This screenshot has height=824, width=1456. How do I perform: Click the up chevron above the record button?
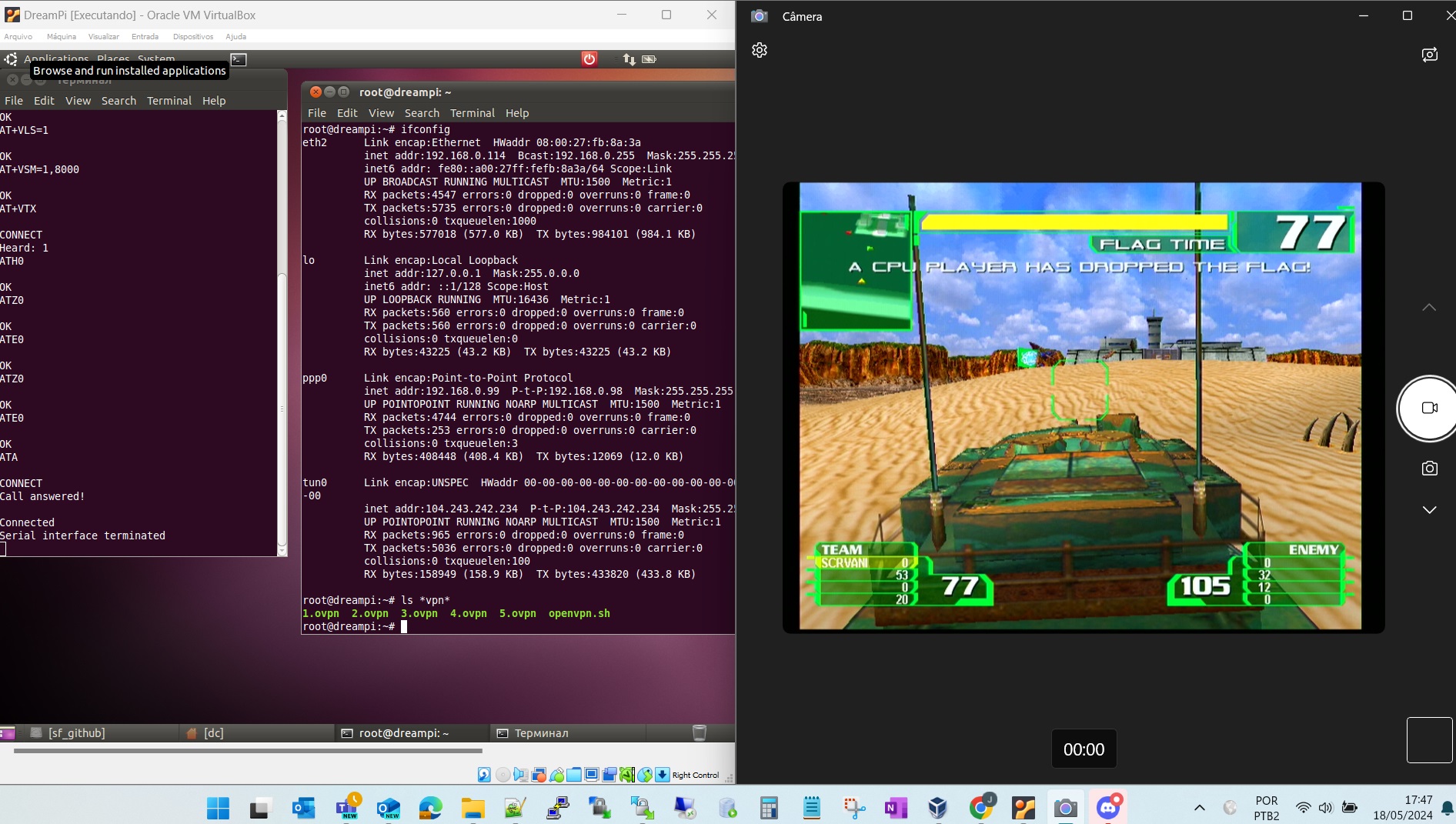1429,307
